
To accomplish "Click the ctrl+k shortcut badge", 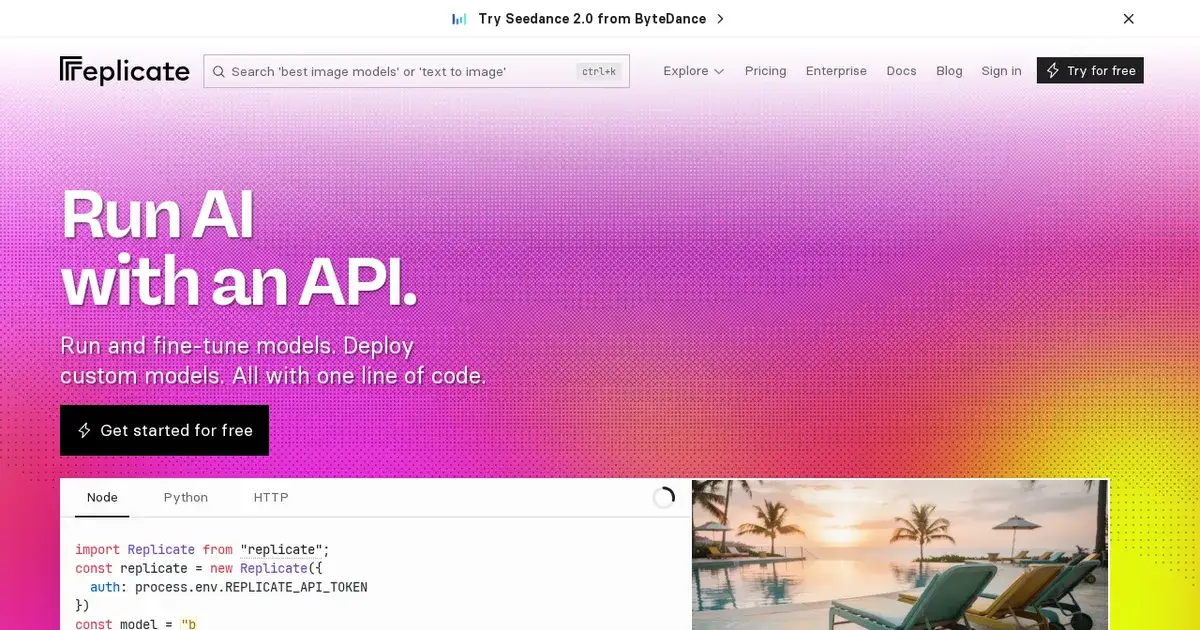I will tap(599, 71).
